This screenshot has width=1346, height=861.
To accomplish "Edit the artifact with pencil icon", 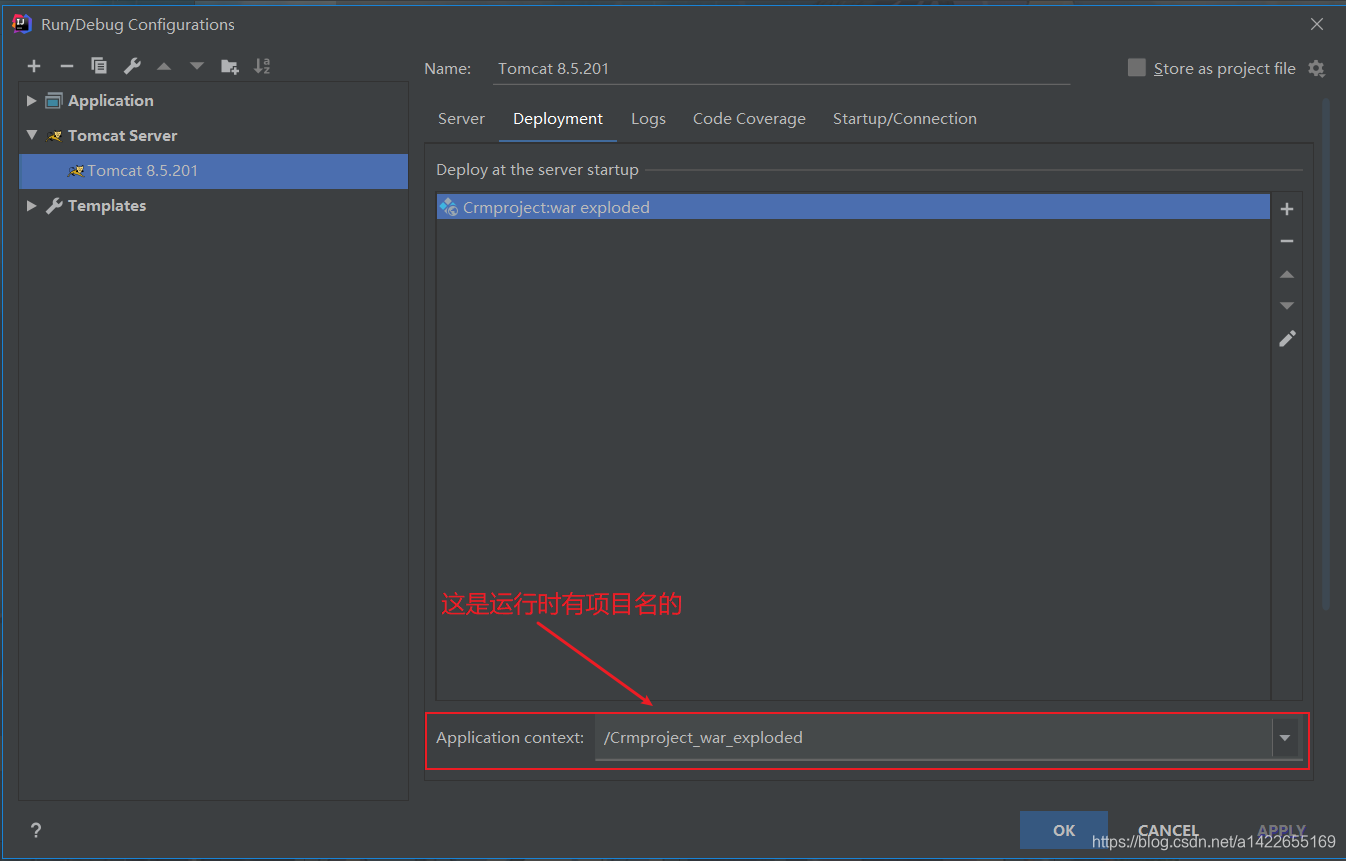I will tap(1287, 339).
